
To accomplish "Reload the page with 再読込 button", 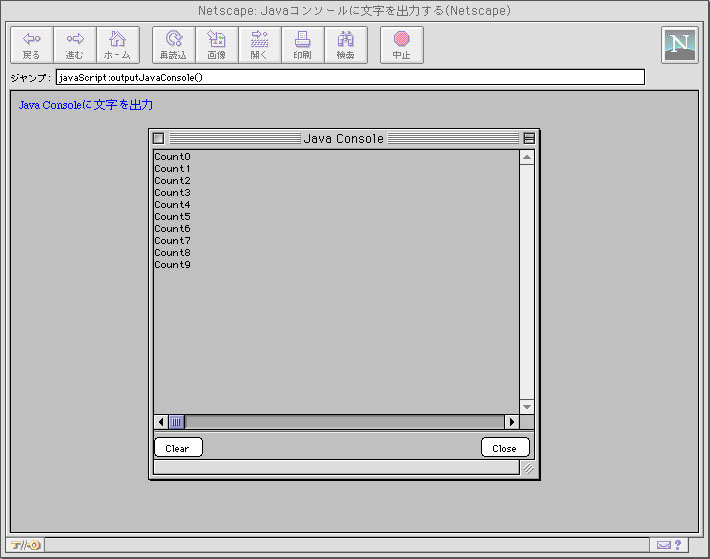I will (174, 45).
